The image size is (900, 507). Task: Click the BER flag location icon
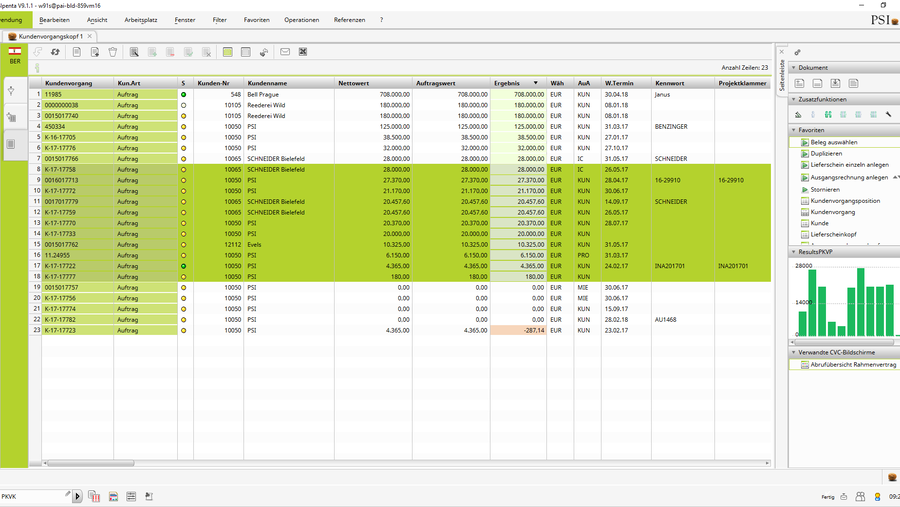(x=14, y=56)
